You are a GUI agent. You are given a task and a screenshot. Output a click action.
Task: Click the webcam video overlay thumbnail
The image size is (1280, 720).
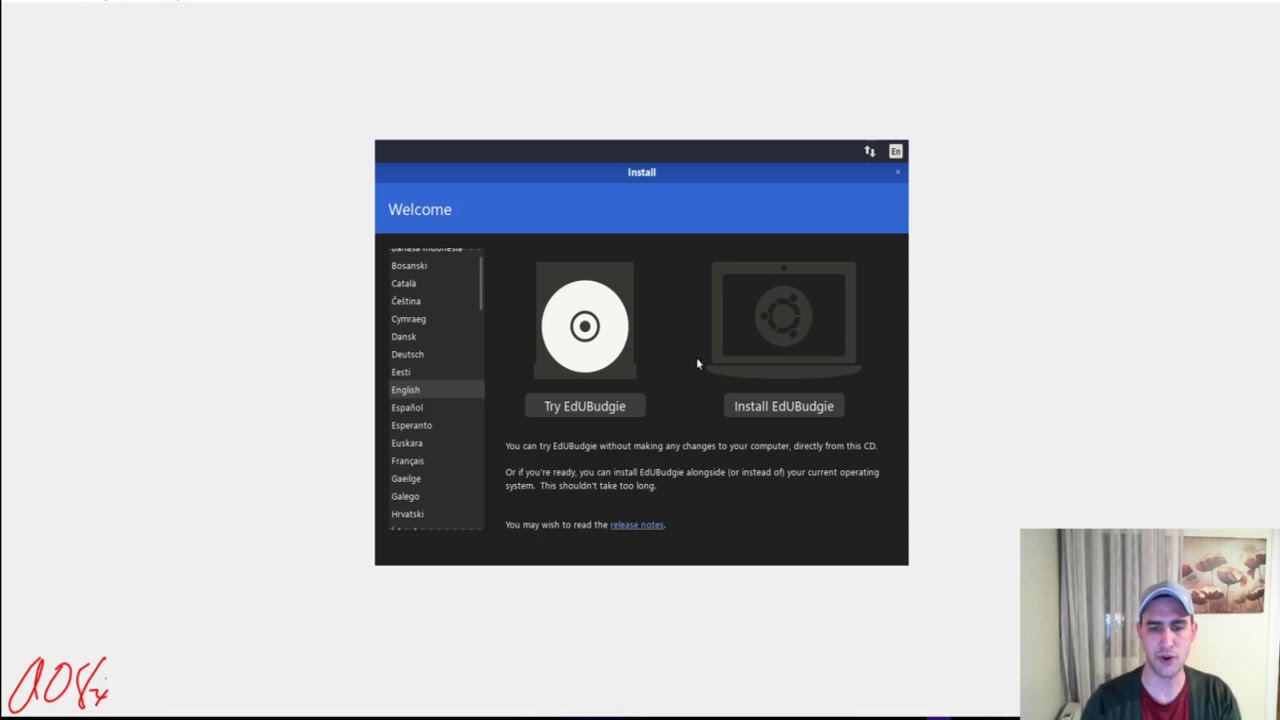(1149, 624)
